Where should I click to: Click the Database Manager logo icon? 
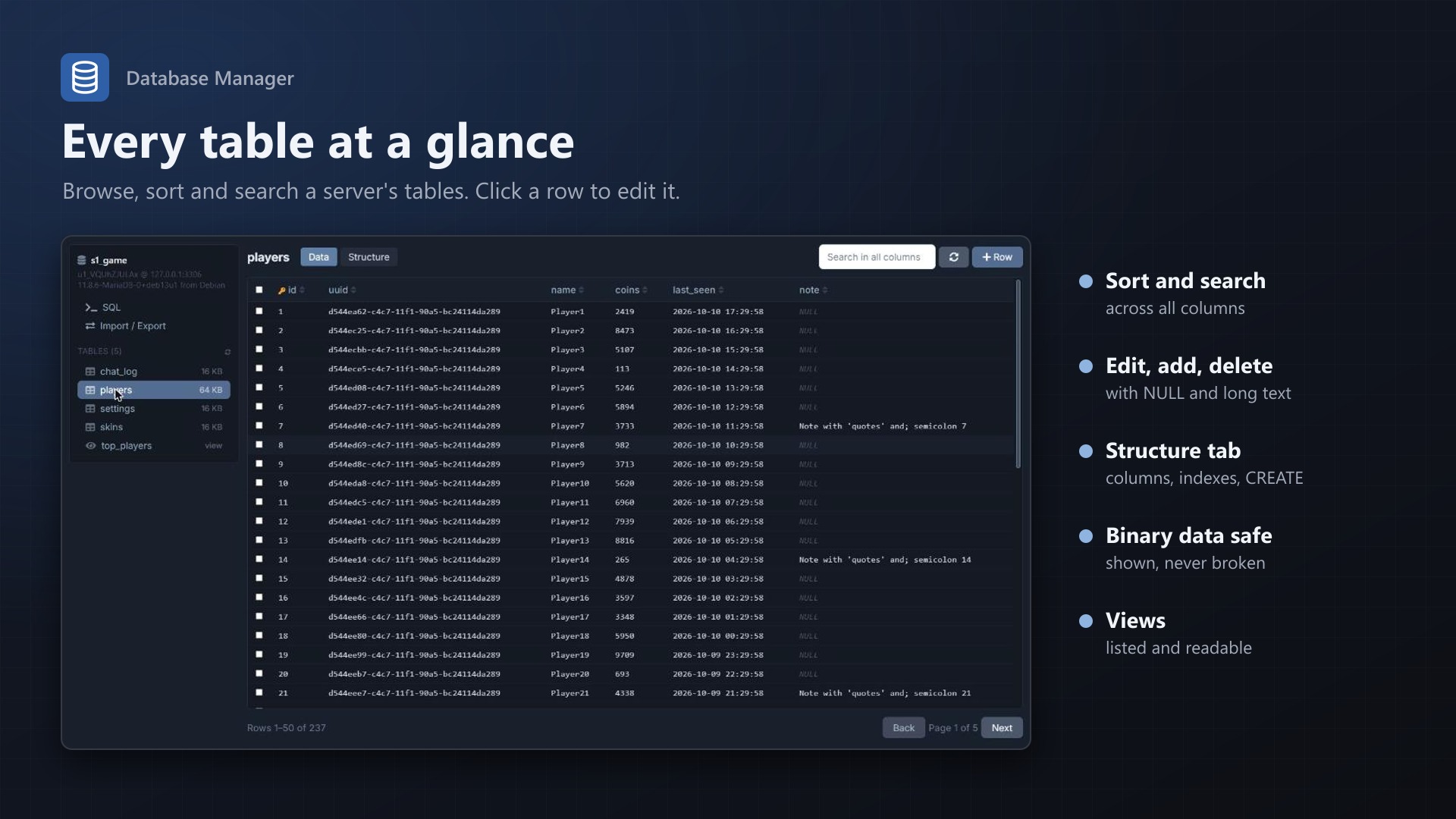point(85,77)
